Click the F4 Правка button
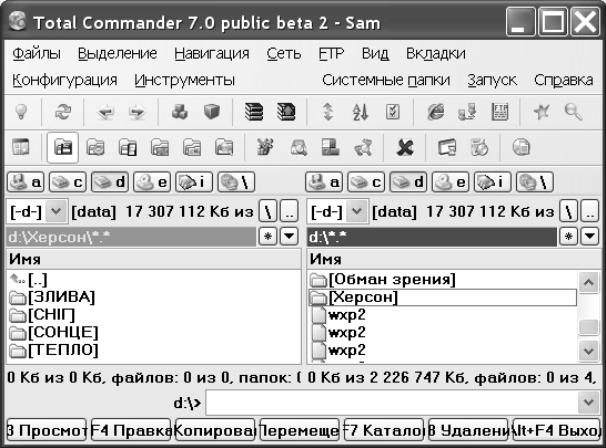Viewport: 606px width, 448px height. (131, 430)
